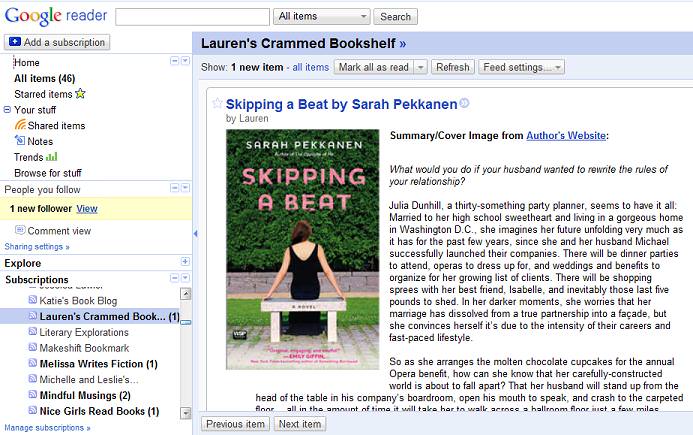Screen dimensions: 693x435
Task: Show all items link
Action: [311, 67]
